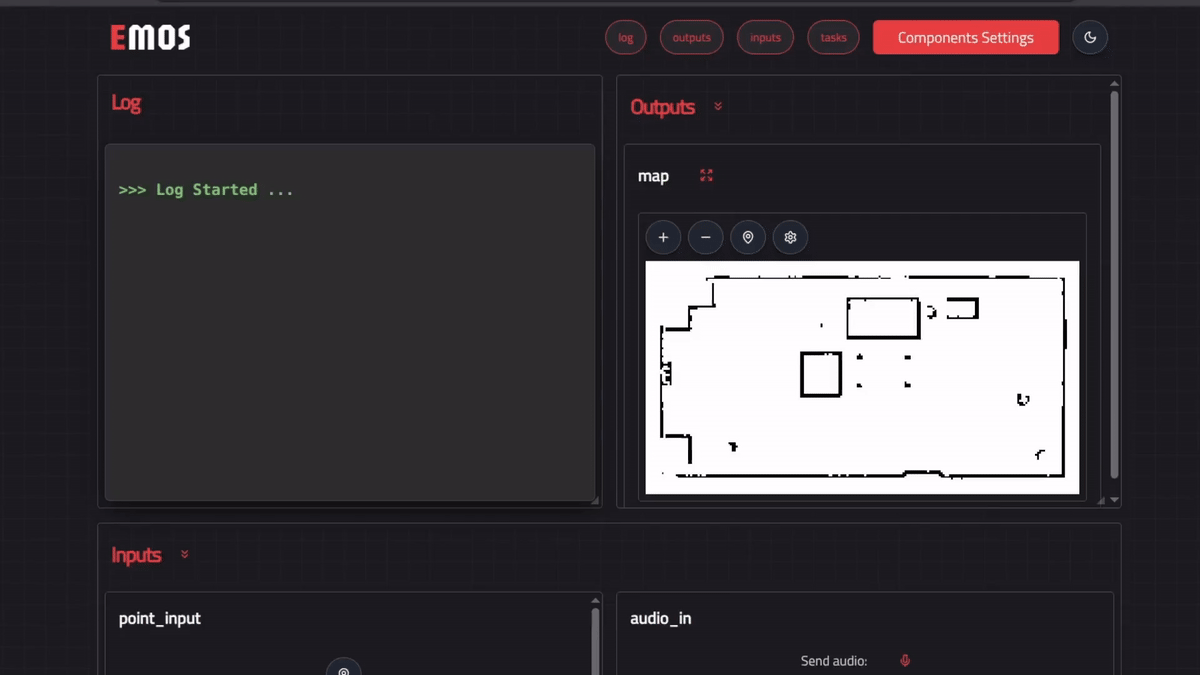Open the map settings gear
The width and height of the screenshot is (1200, 675).
click(790, 237)
